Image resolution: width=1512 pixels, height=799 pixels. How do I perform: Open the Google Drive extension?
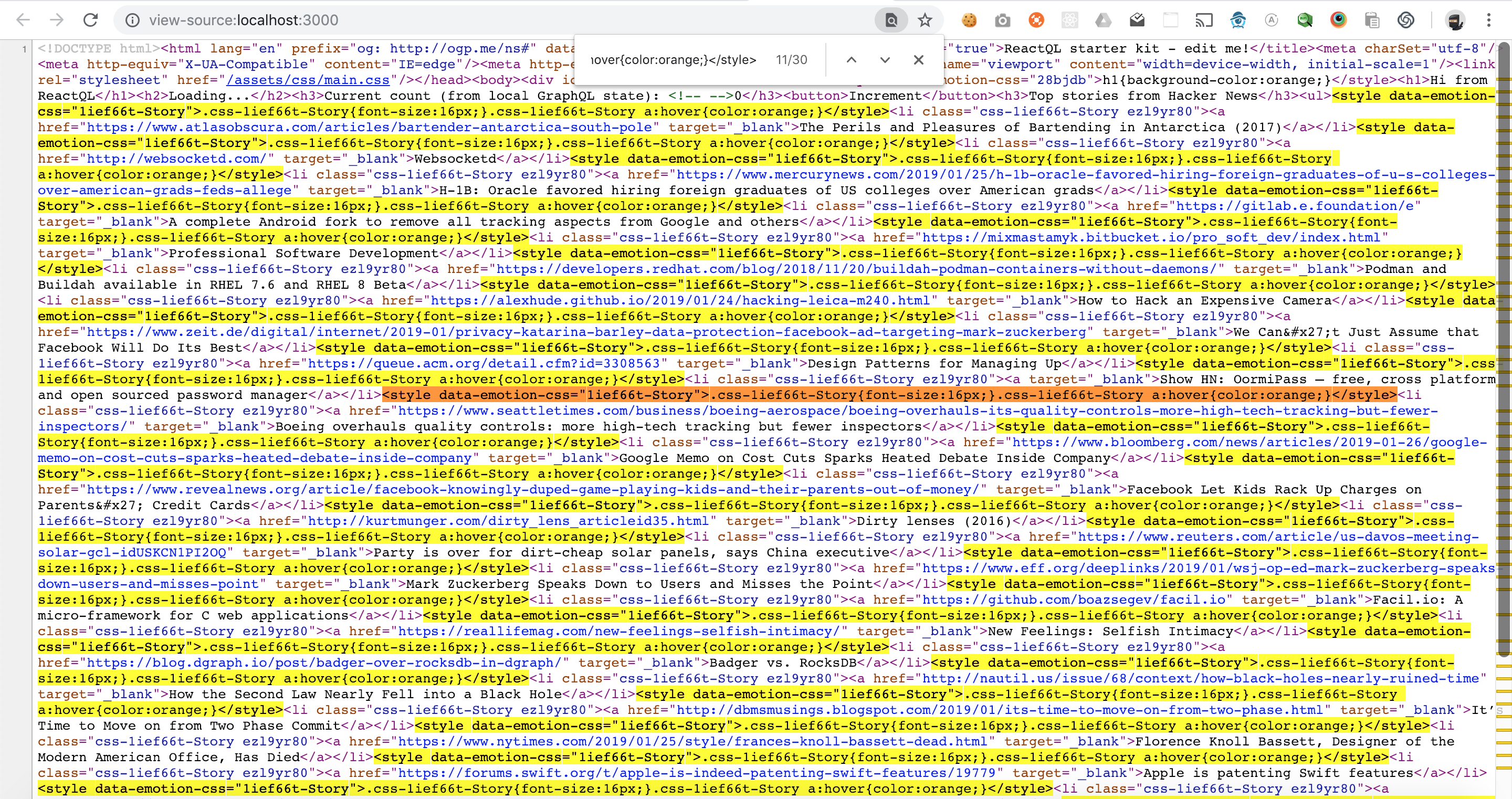pos(1104,19)
